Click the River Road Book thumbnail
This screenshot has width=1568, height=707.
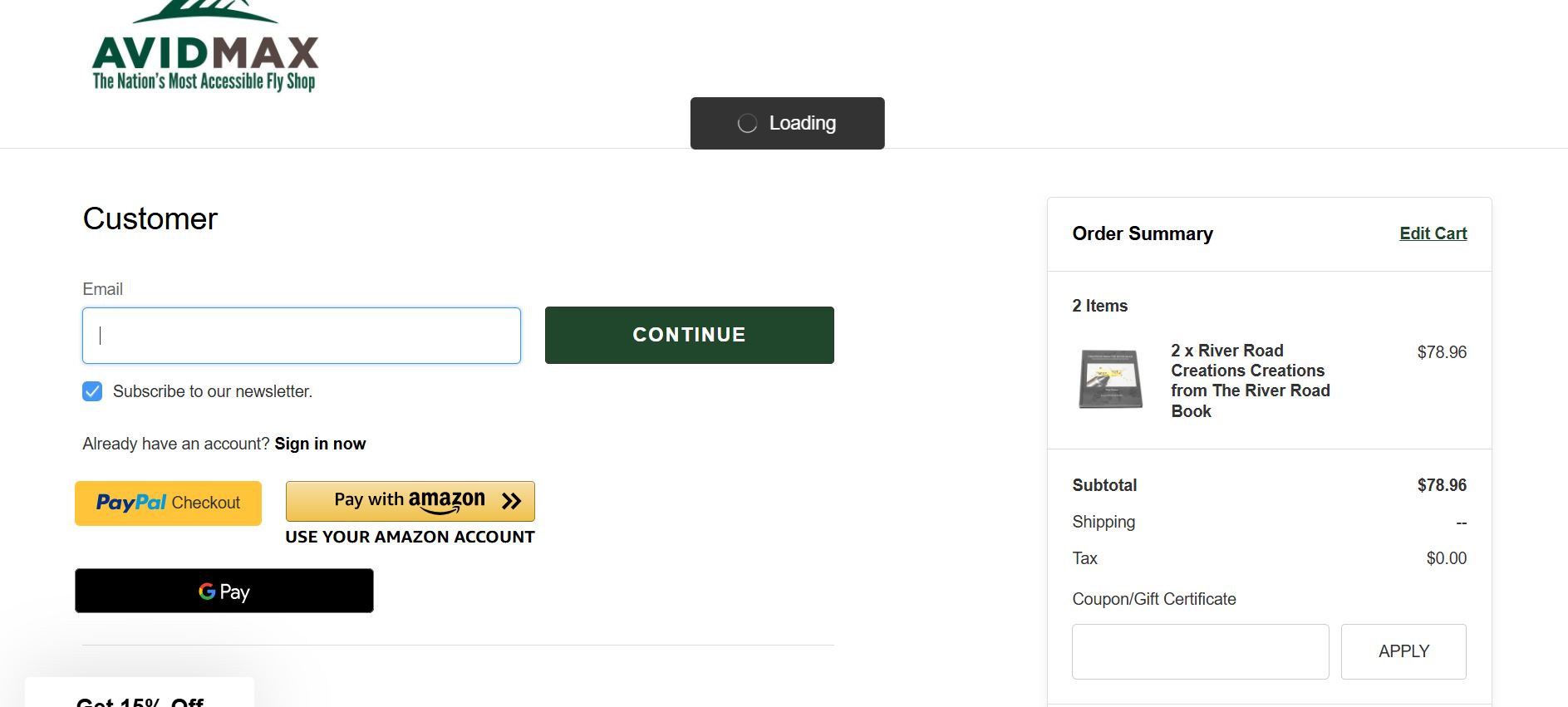(1111, 380)
